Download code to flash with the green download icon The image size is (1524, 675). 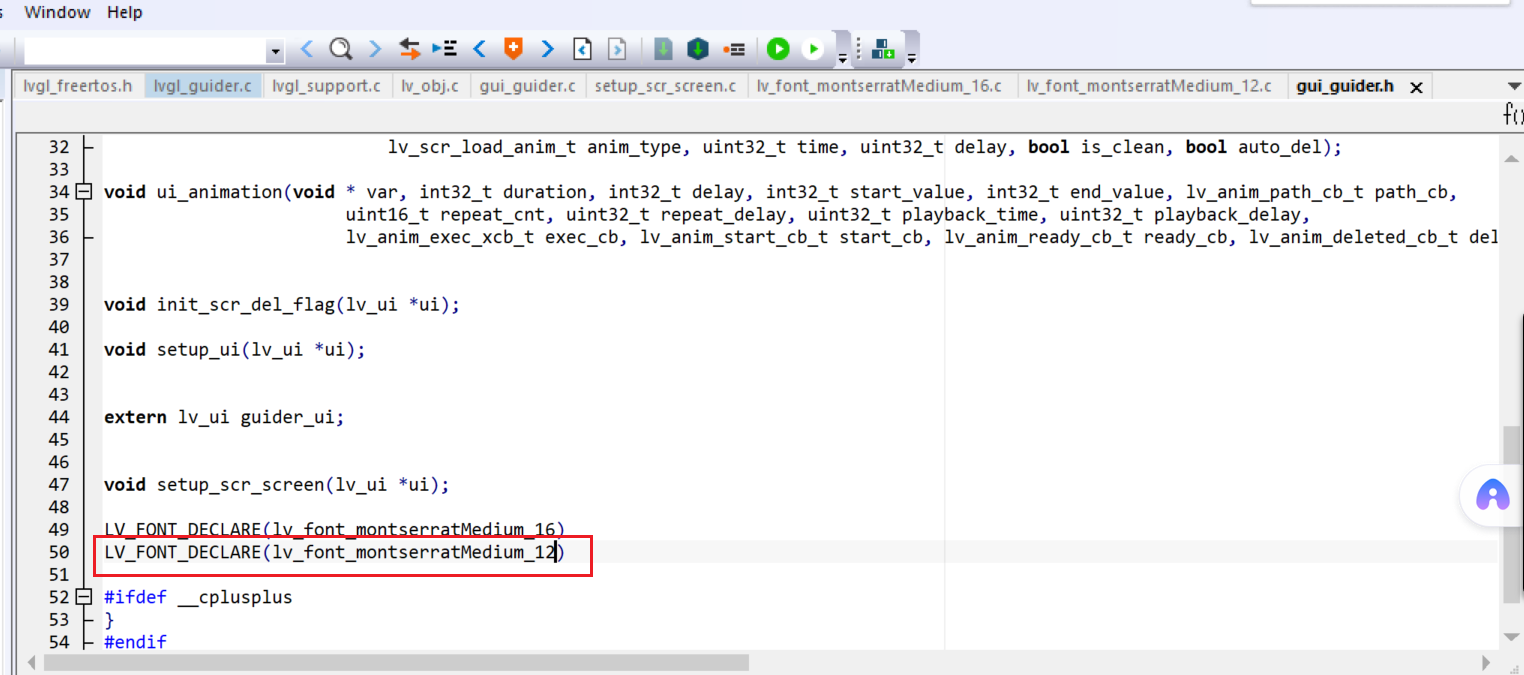click(662, 48)
